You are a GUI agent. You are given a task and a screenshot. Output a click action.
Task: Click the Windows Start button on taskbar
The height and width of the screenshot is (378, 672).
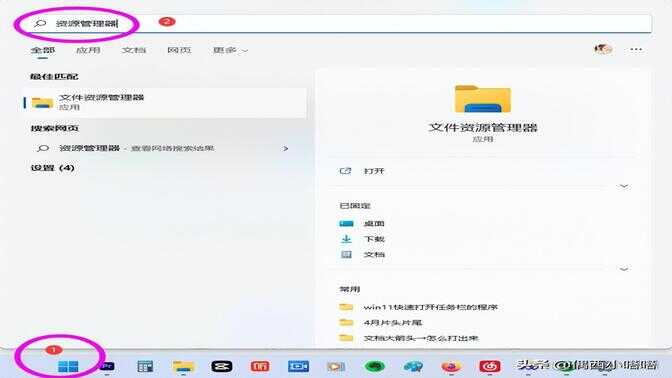pos(68,366)
